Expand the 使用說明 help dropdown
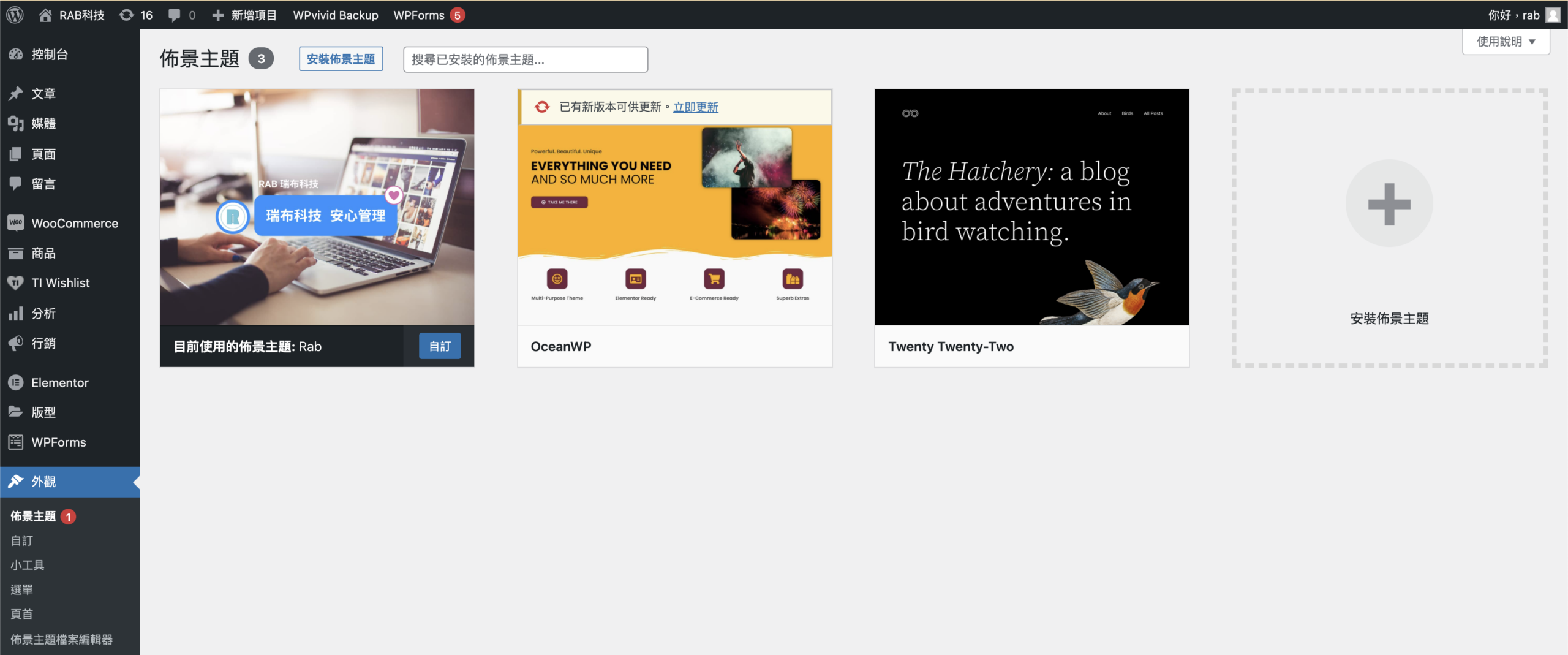 1506,42
